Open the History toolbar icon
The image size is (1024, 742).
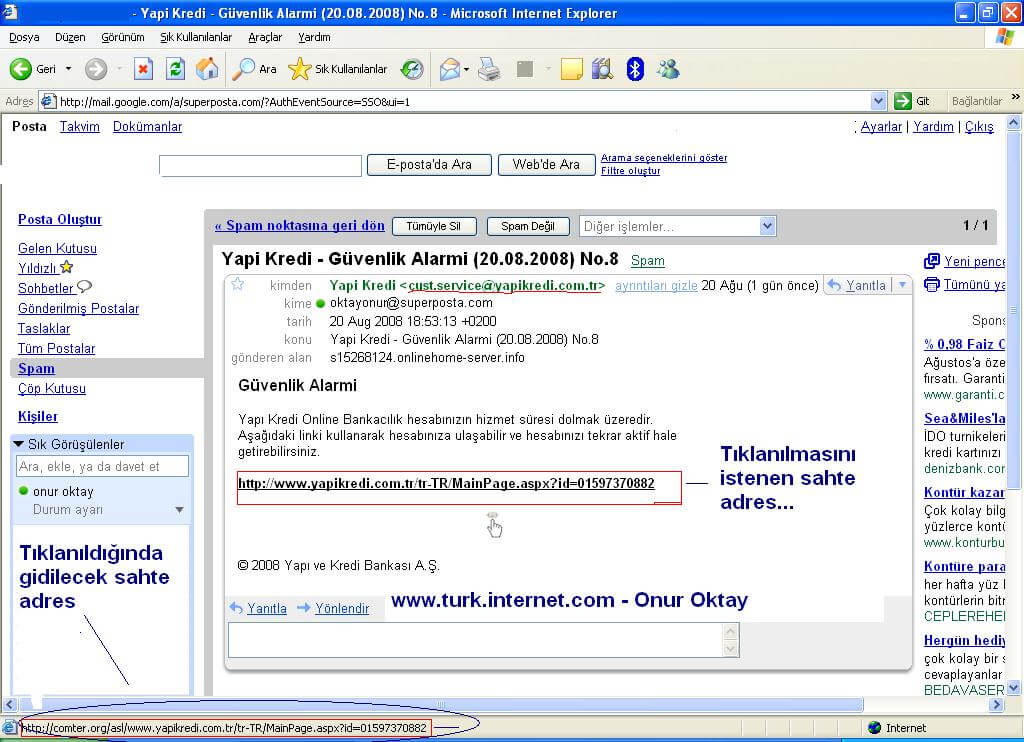(x=412, y=69)
